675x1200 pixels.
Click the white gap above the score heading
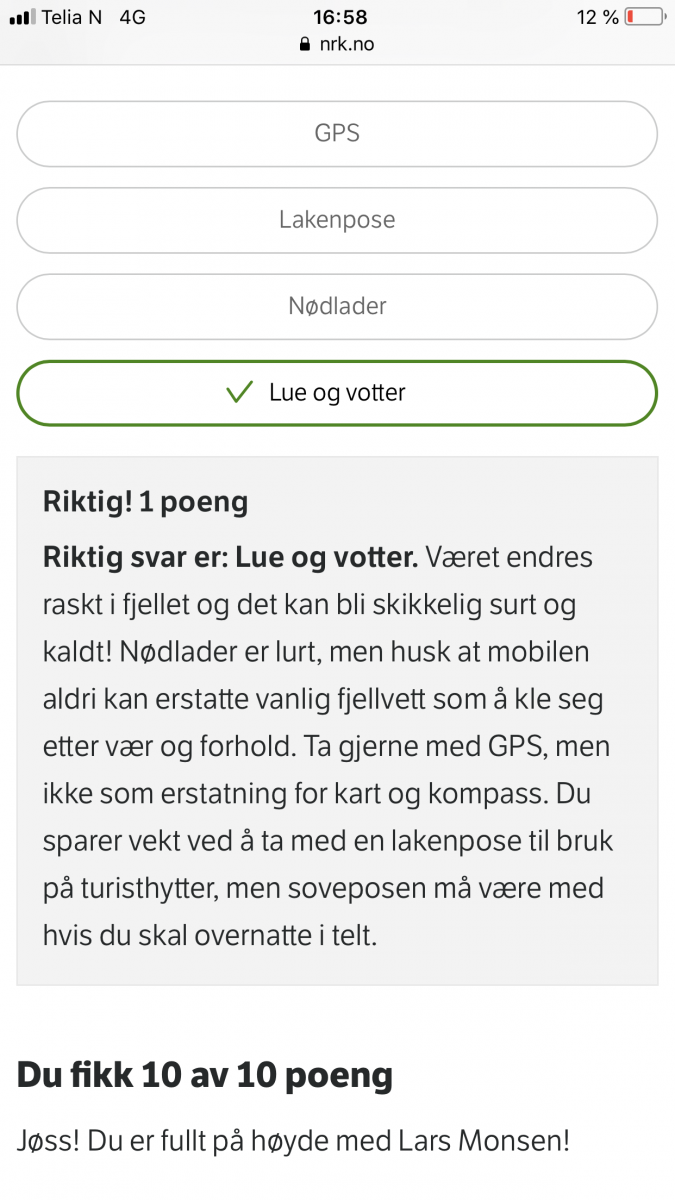[337, 1020]
